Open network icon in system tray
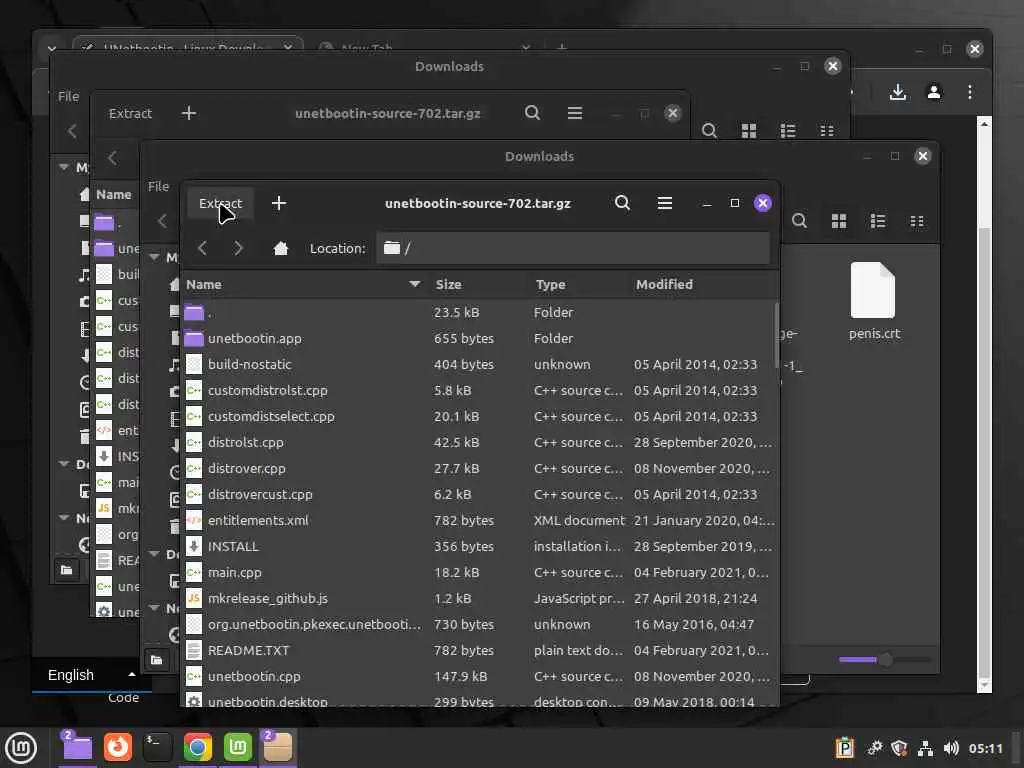 (925, 748)
